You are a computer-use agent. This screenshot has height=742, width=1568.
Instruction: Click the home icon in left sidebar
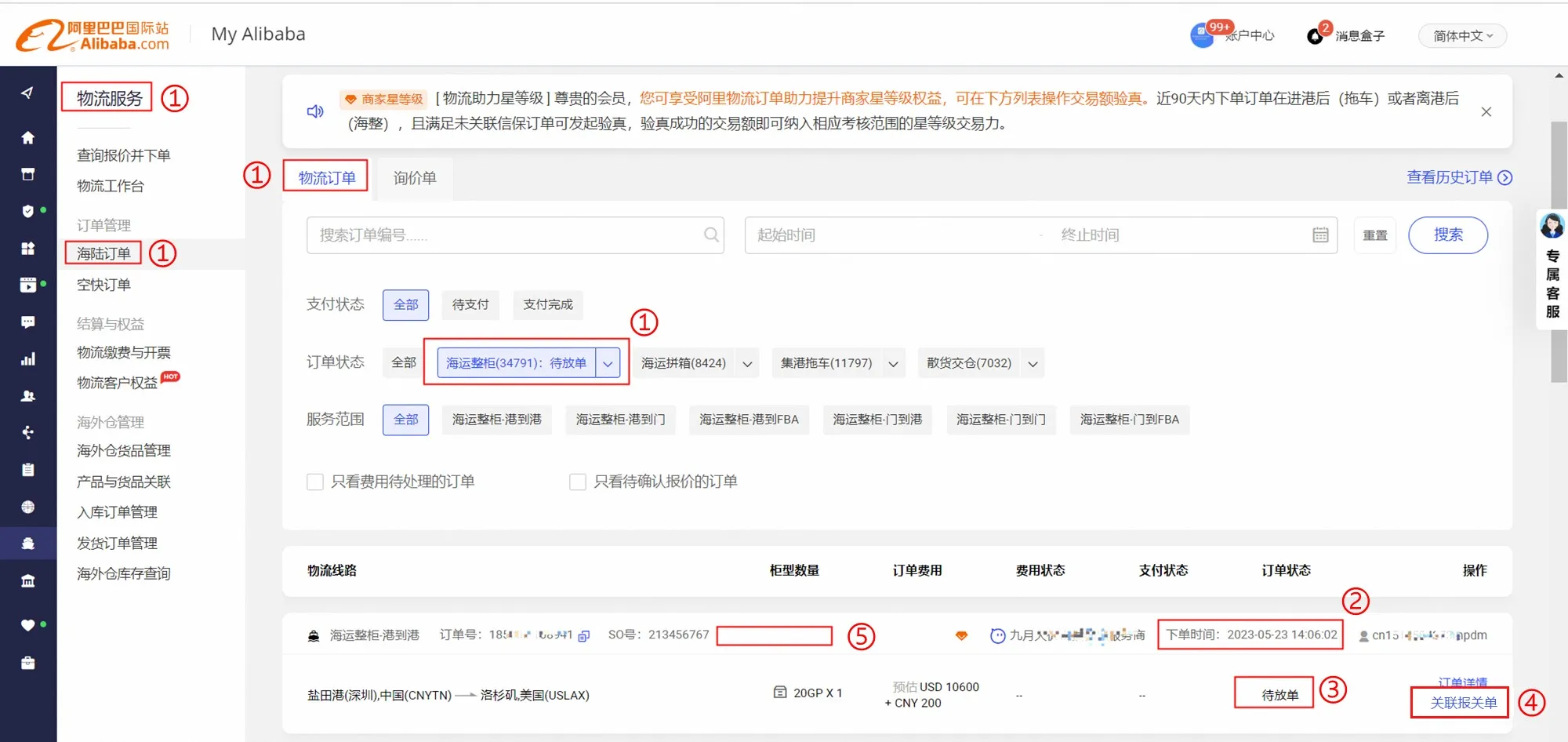point(27,138)
